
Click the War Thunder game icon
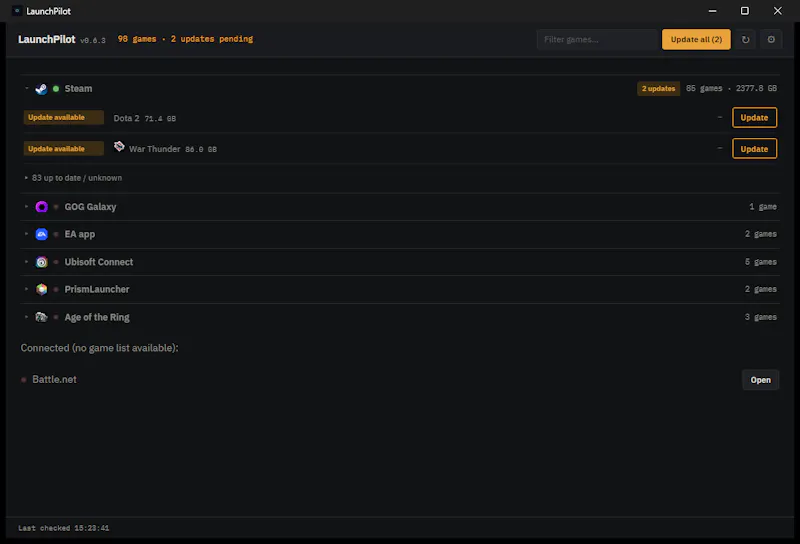point(119,146)
